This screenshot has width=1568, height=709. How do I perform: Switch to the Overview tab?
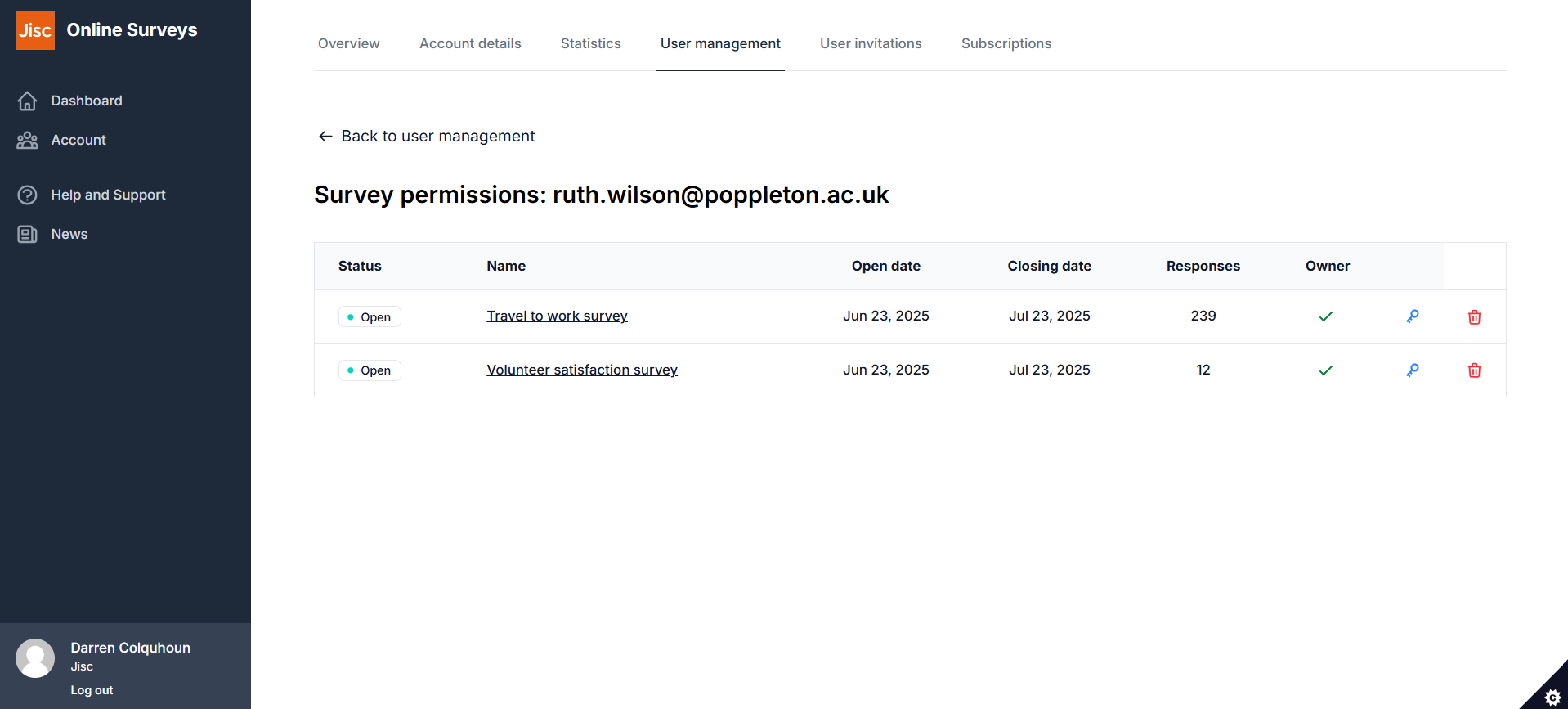pos(348,43)
